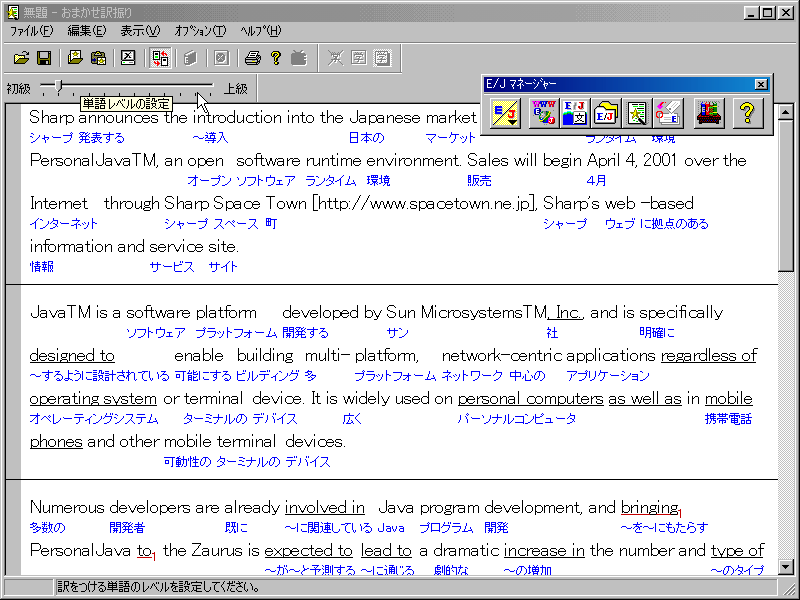Click the starred document annotation icon in E/J Manager
The width and height of the screenshot is (800, 600).
(x=637, y=113)
